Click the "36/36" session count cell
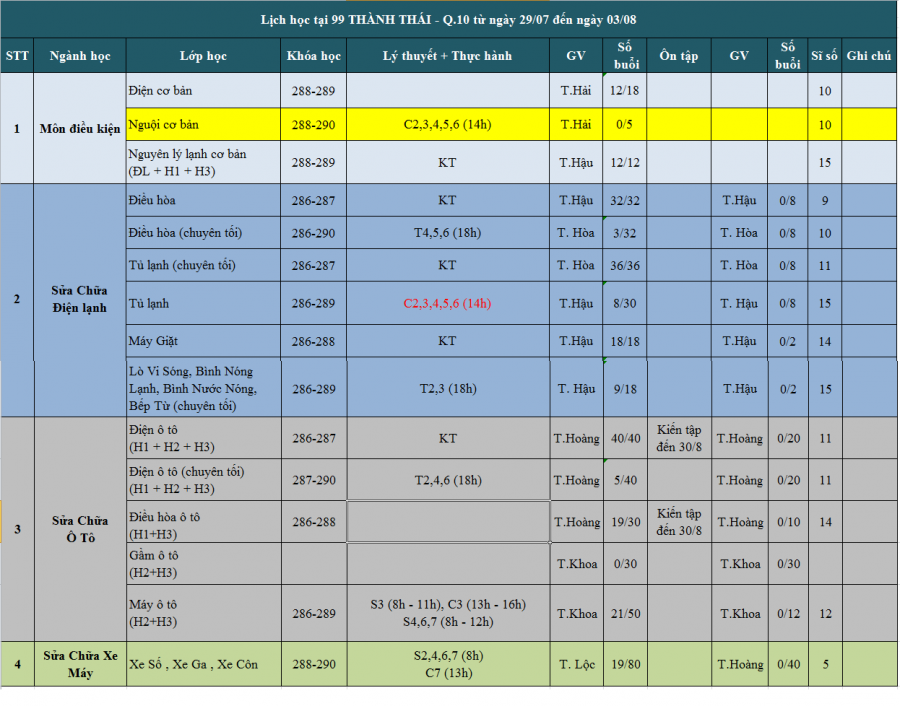The height and width of the screenshot is (706, 900). click(626, 266)
